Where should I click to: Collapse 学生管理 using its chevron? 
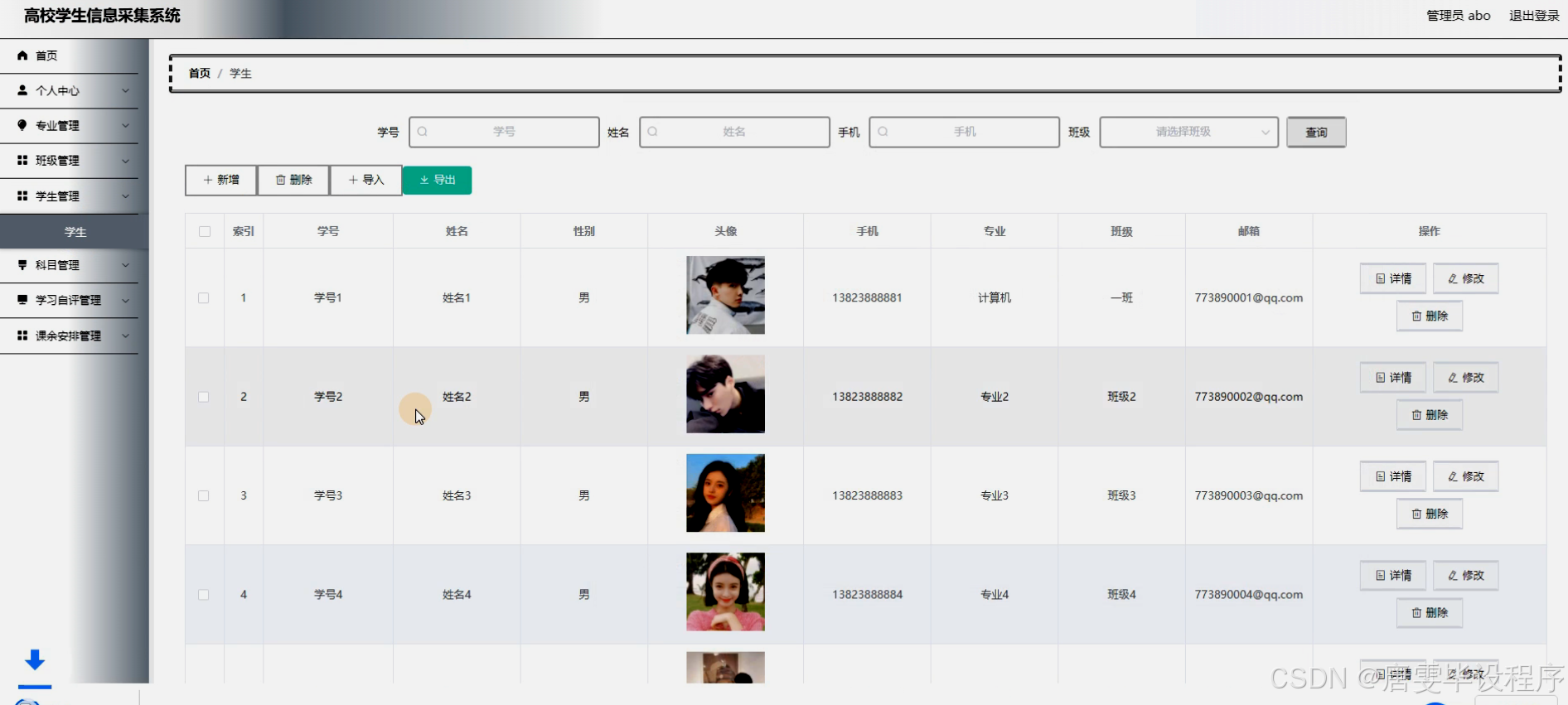click(x=126, y=196)
